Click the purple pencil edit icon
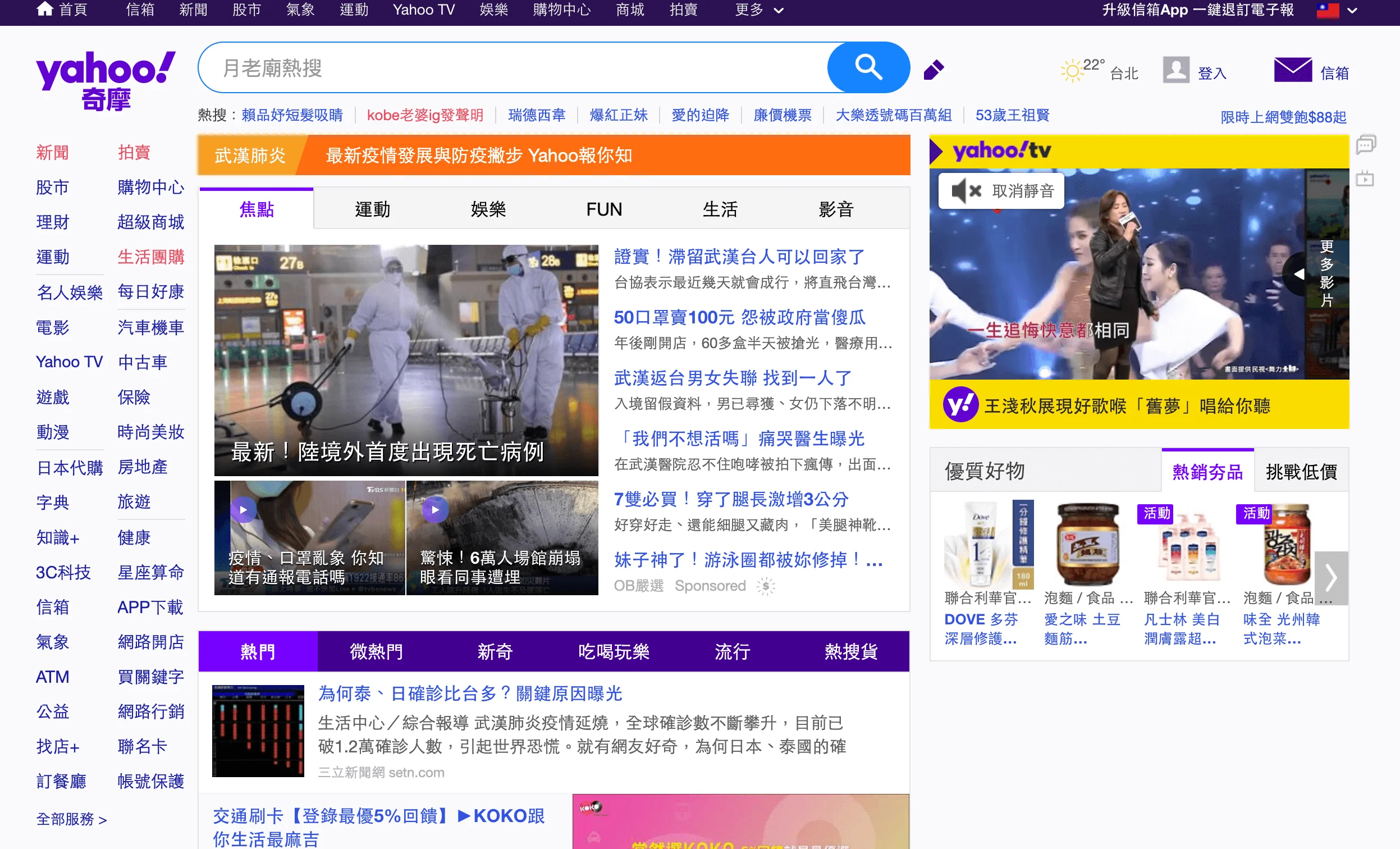The image size is (1400, 849). (x=934, y=70)
